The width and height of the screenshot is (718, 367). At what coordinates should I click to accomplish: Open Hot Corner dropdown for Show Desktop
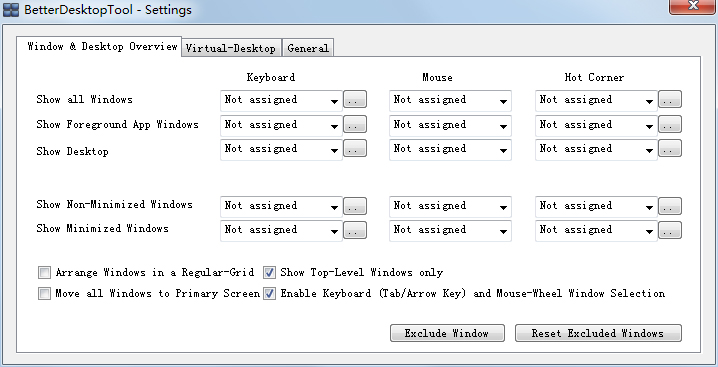596,149
